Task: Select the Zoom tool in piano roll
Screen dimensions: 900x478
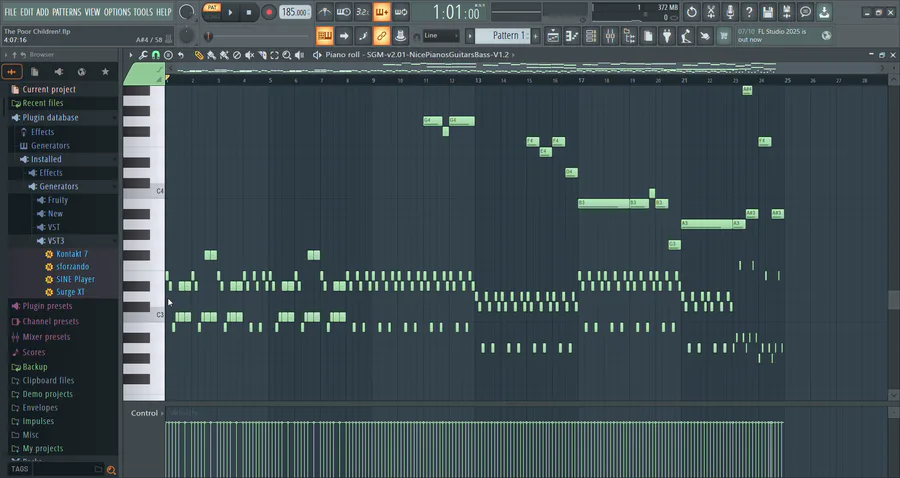Action: (x=286, y=55)
